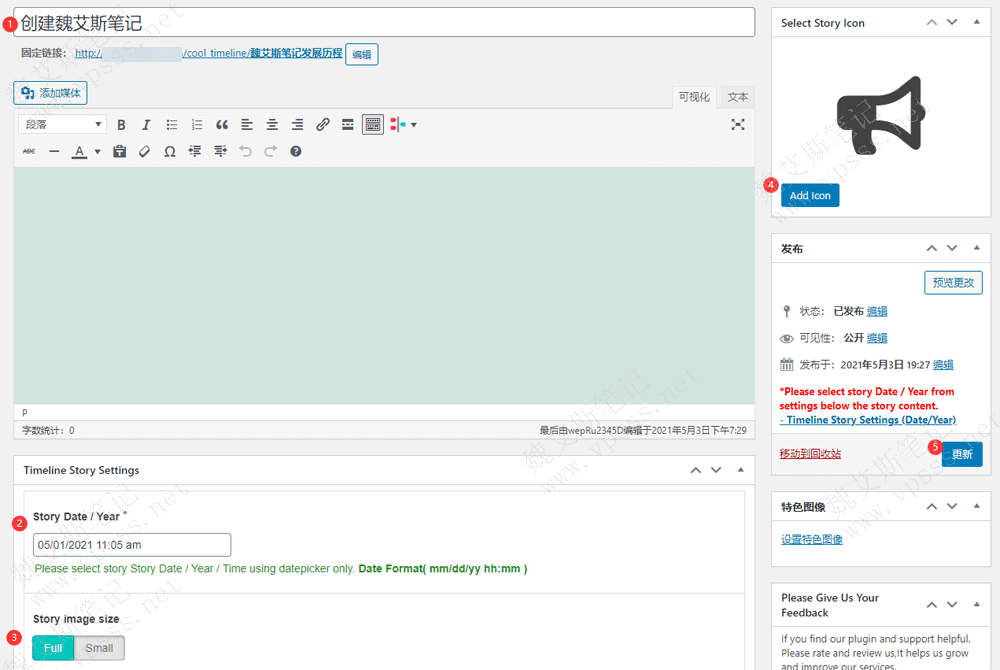Toggle the toolbar kitchen sink button
This screenshot has width=1000, height=670.
[373, 125]
